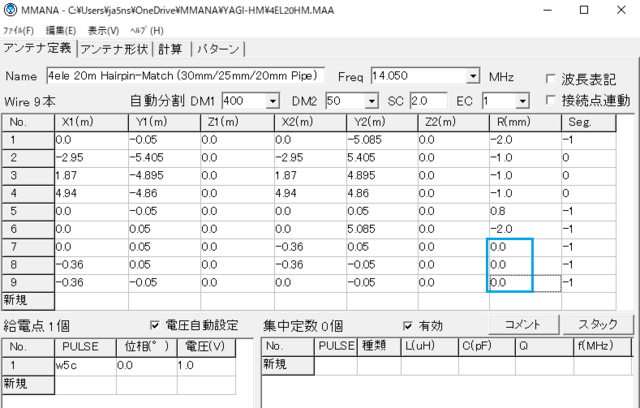The width and height of the screenshot is (640, 408).
Task: Click the コメント button
Action: 522,325
